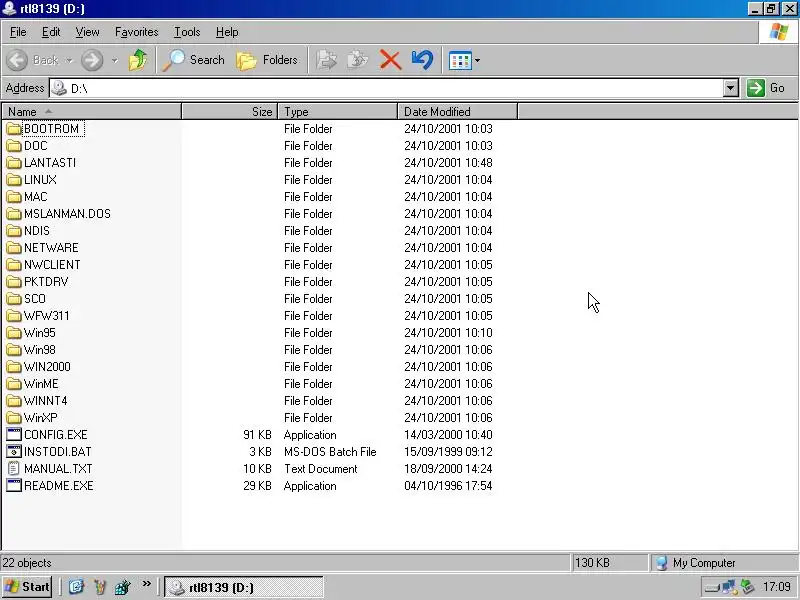Click the Back button
This screenshot has width=800, height=600.
click(33, 60)
